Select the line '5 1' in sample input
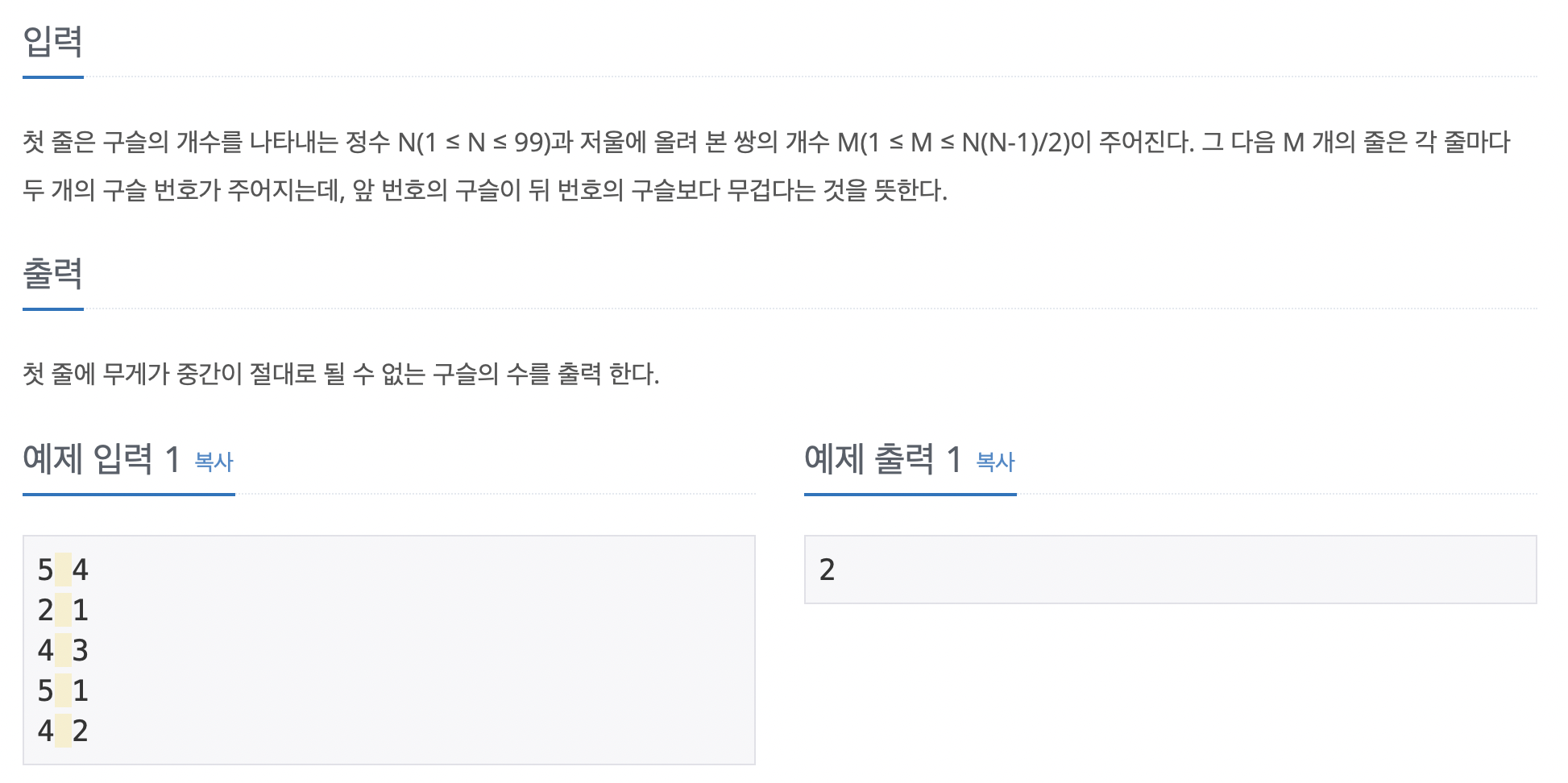 click(x=63, y=690)
